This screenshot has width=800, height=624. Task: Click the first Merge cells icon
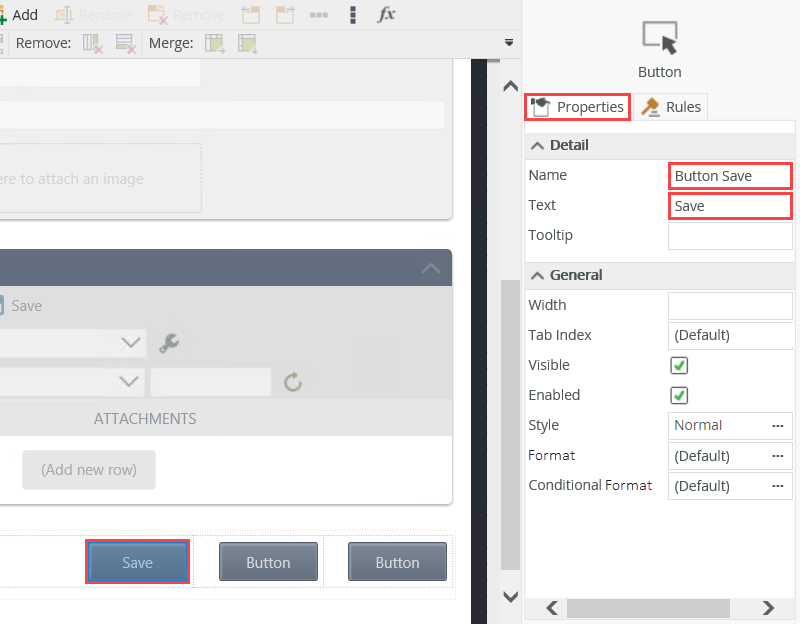[x=213, y=43]
